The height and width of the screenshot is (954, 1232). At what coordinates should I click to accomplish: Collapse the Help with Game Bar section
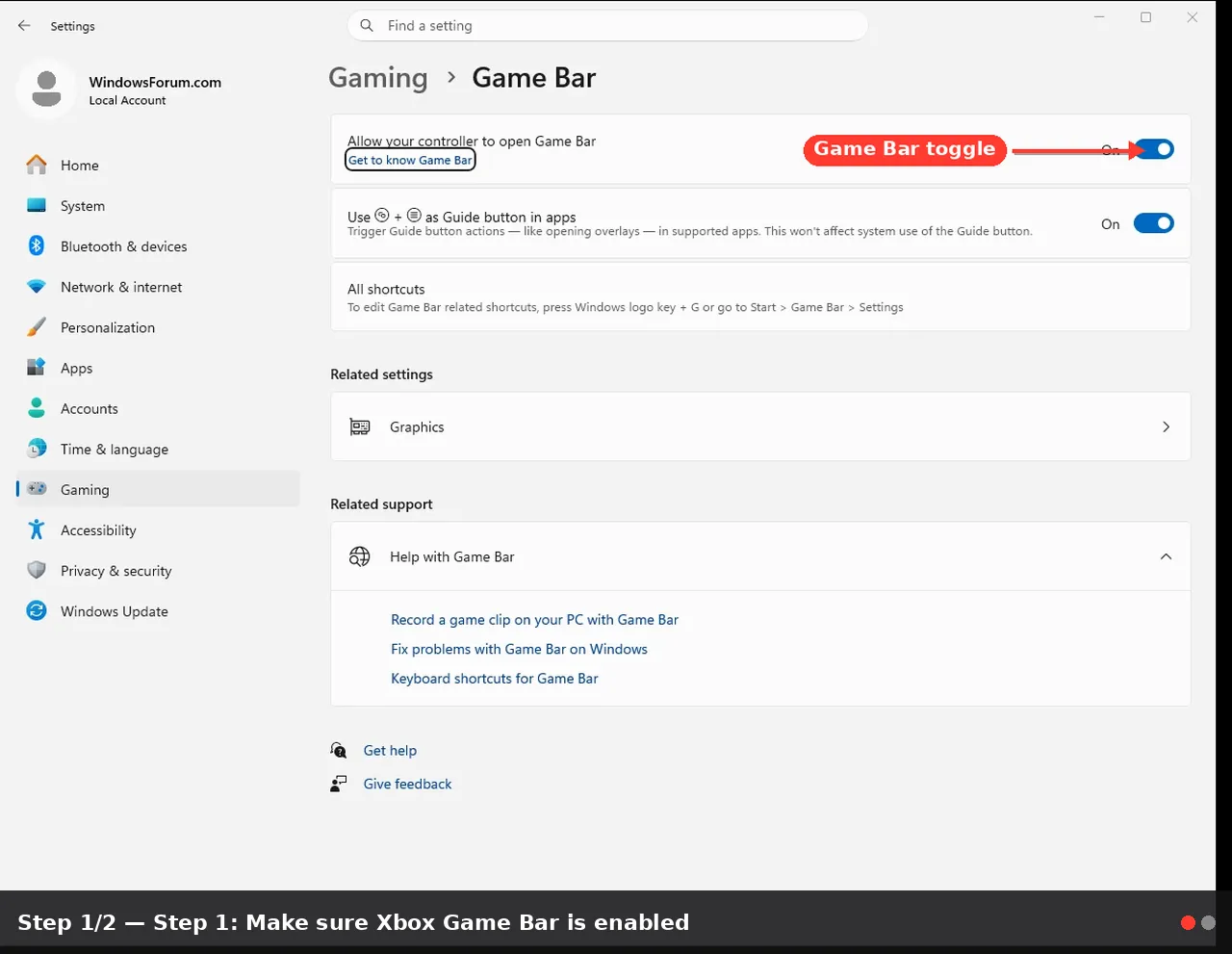(x=1166, y=556)
